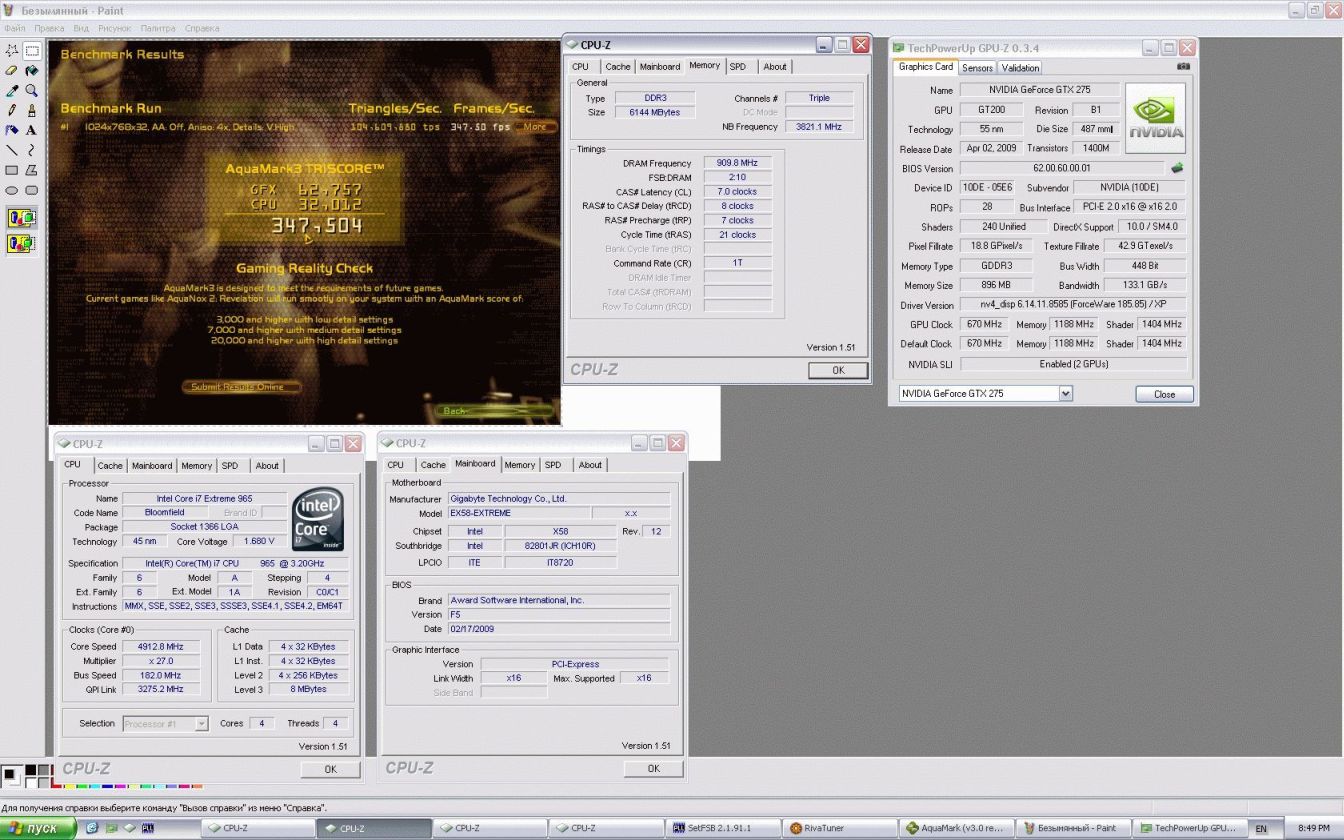Viewport: 1344px width, 840px height.
Task: Click the GPU-Z screenshot camera icon
Action: click(x=1184, y=67)
